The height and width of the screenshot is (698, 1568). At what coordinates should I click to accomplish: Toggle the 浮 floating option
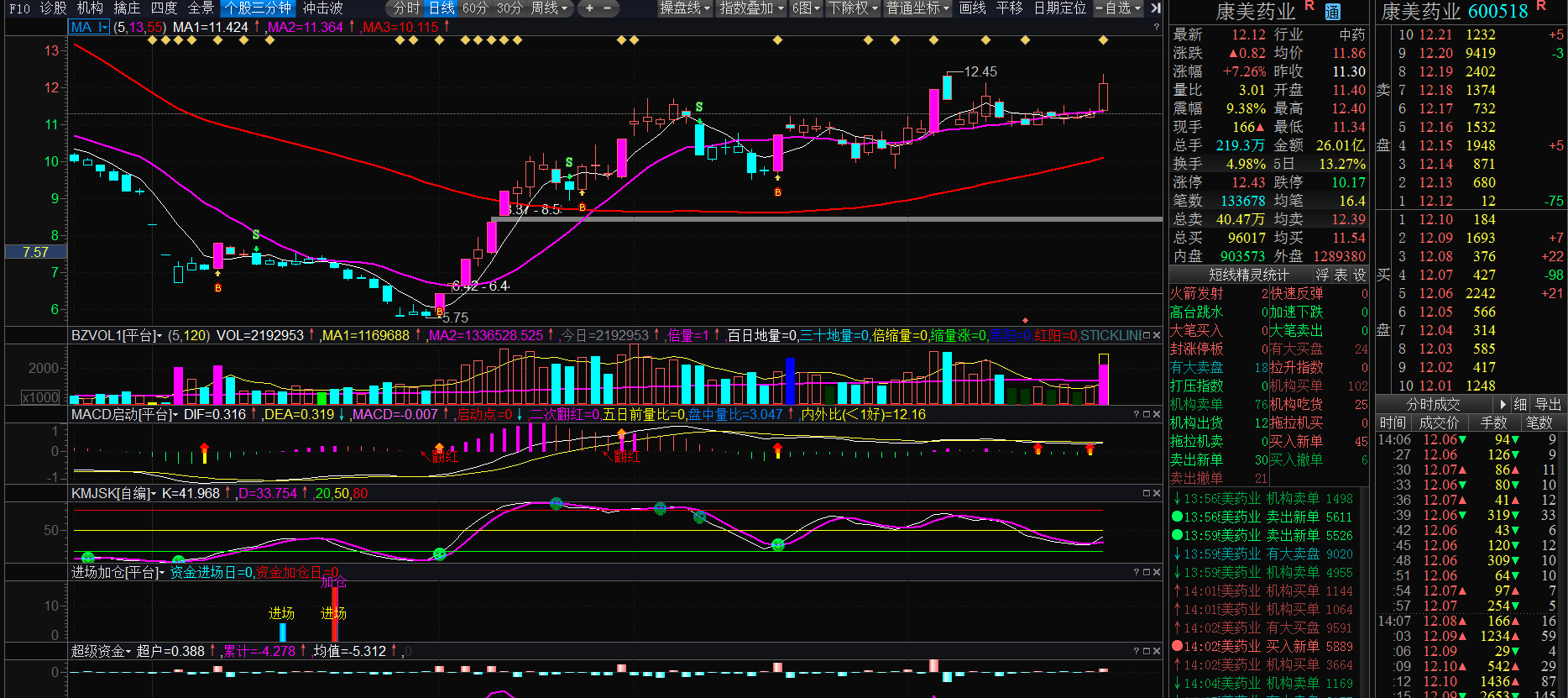click(x=1323, y=275)
